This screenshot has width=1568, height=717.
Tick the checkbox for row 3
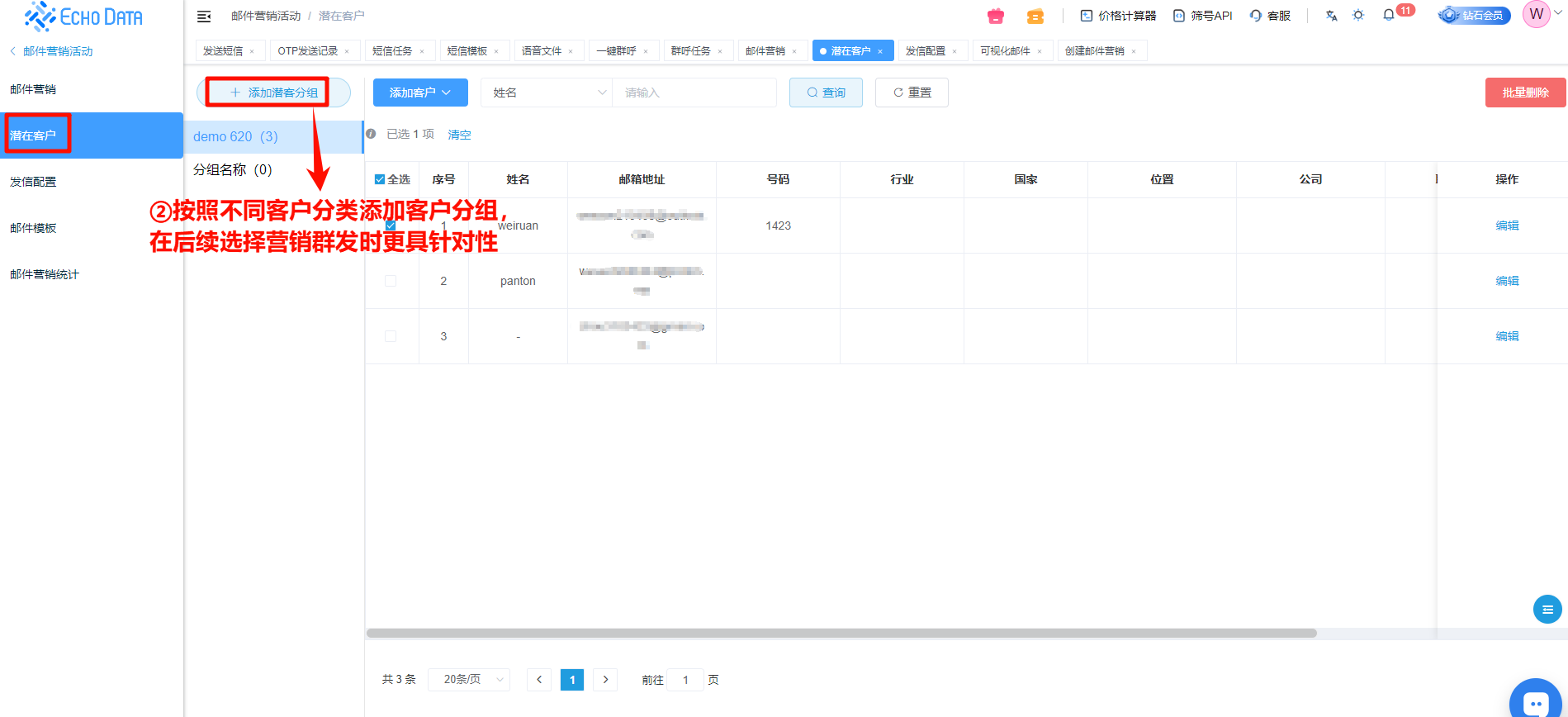[391, 336]
